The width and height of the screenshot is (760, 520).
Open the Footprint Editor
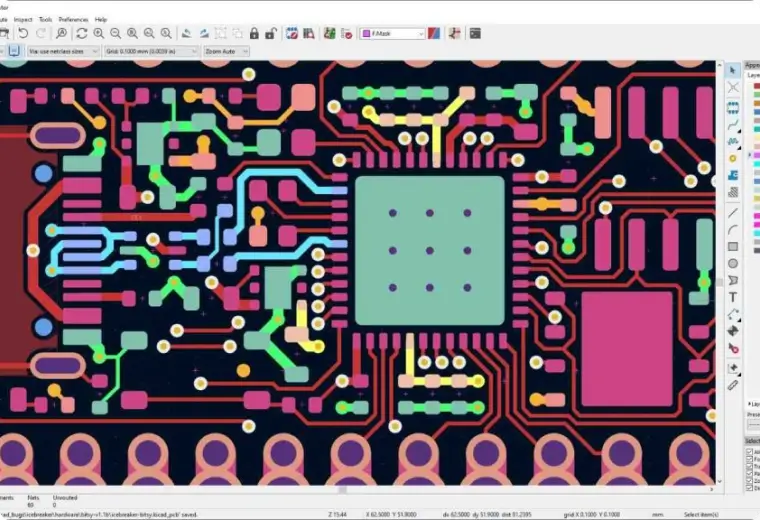(x=292, y=33)
